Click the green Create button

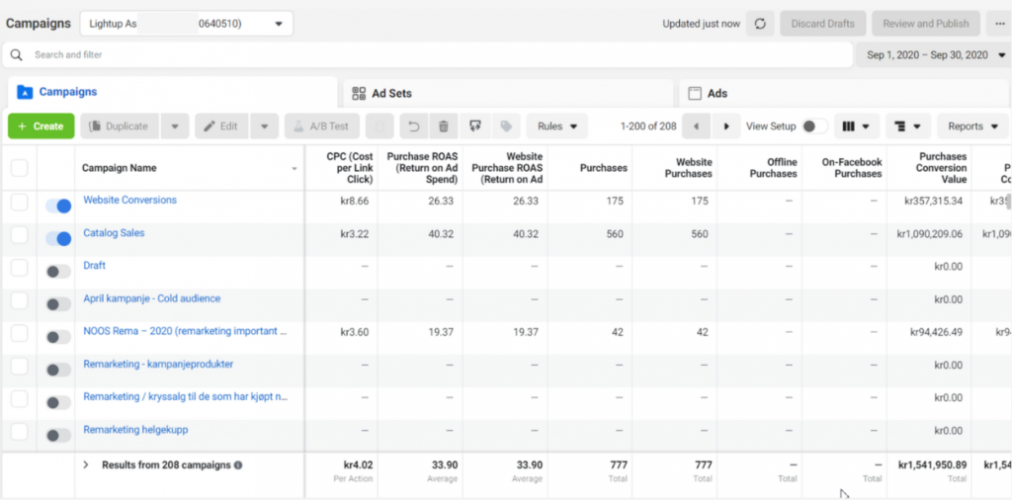(41, 127)
